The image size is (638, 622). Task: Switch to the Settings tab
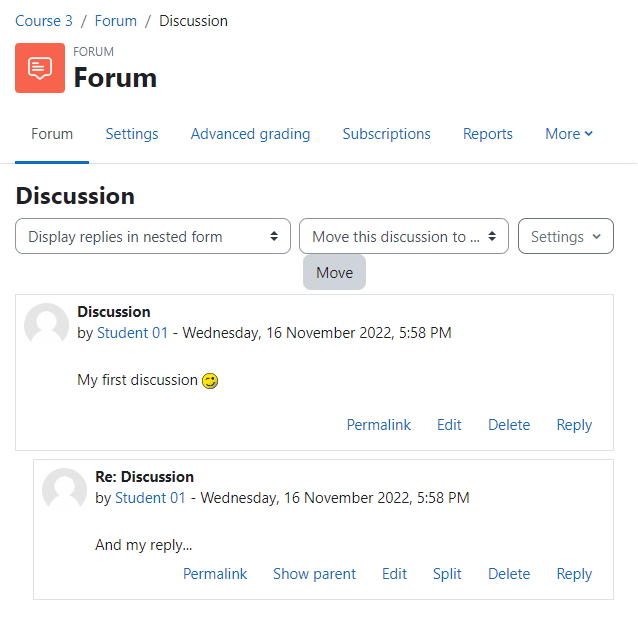point(132,134)
